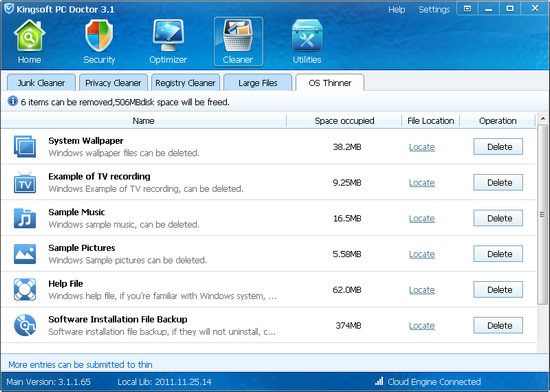Click the 374MB size value

348,326
